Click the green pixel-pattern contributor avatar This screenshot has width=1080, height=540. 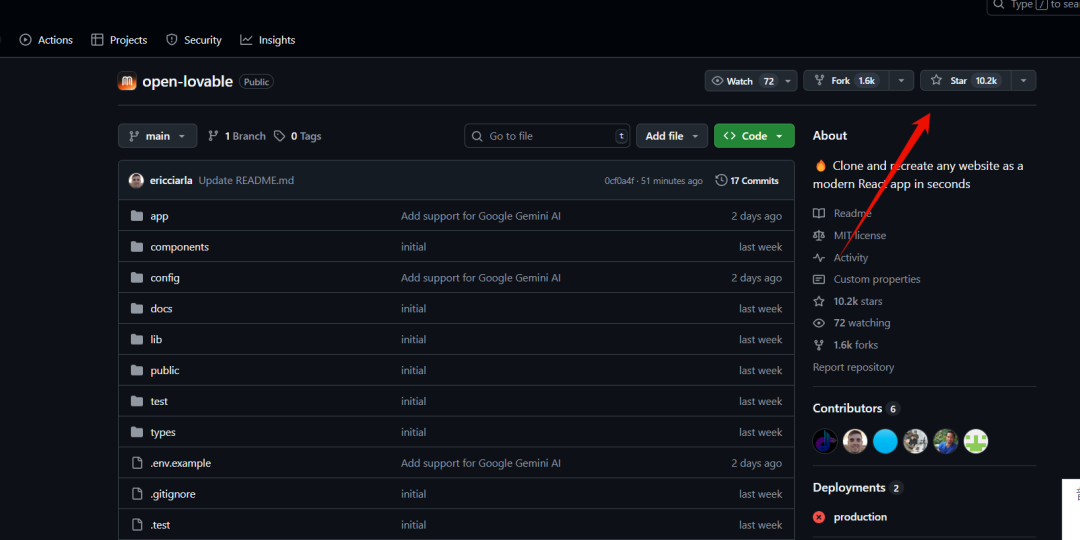tap(976, 441)
